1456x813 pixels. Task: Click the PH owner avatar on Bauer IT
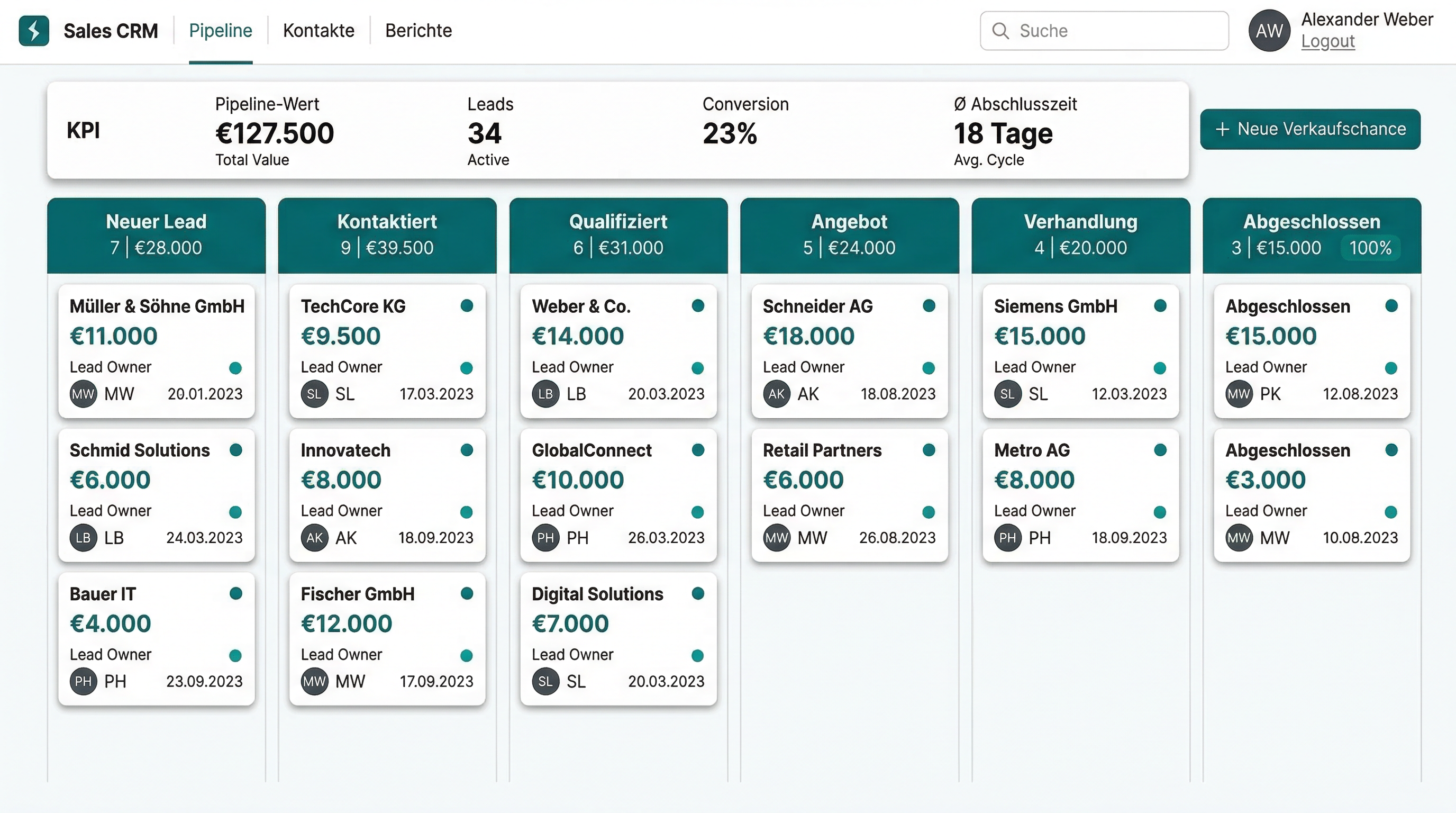coord(83,681)
